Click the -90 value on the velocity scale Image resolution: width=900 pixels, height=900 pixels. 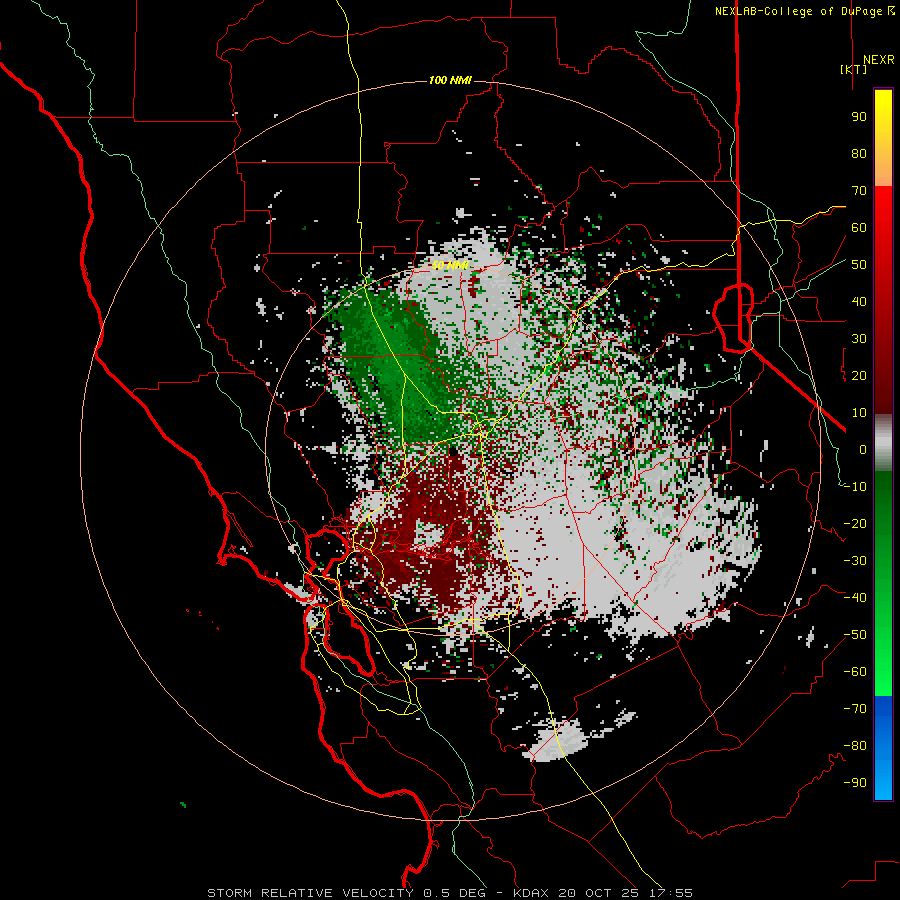click(855, 783)
